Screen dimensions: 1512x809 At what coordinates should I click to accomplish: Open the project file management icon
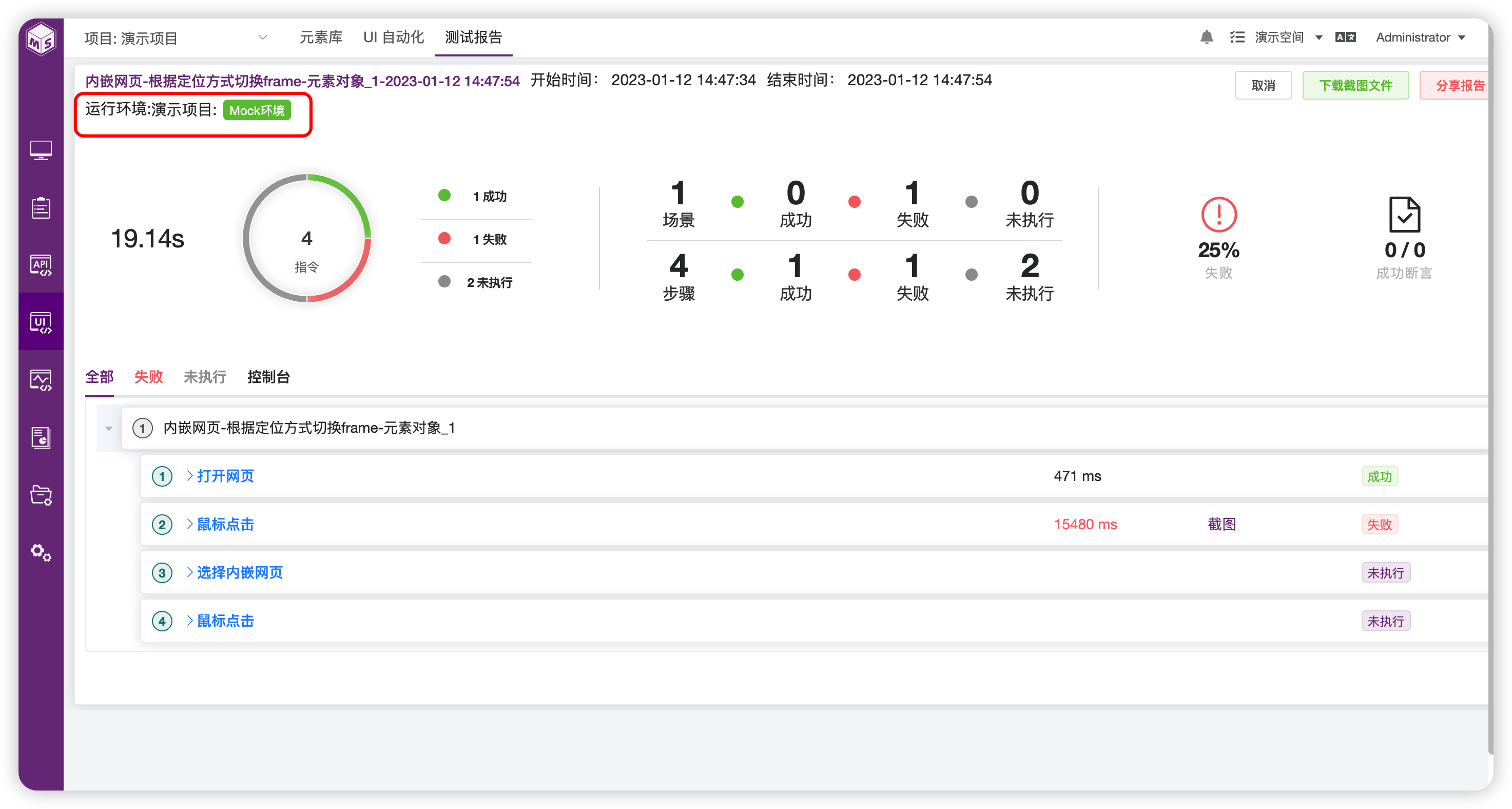(x=41, y=495)
